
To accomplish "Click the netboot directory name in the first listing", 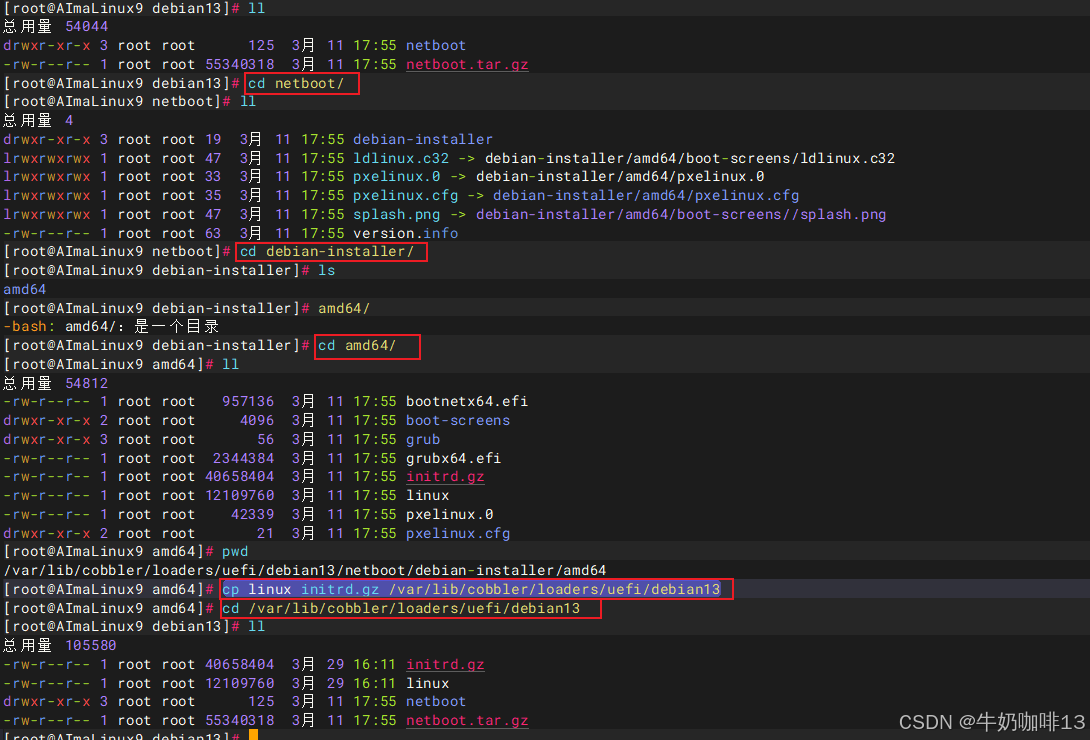I will click(436, 46).
